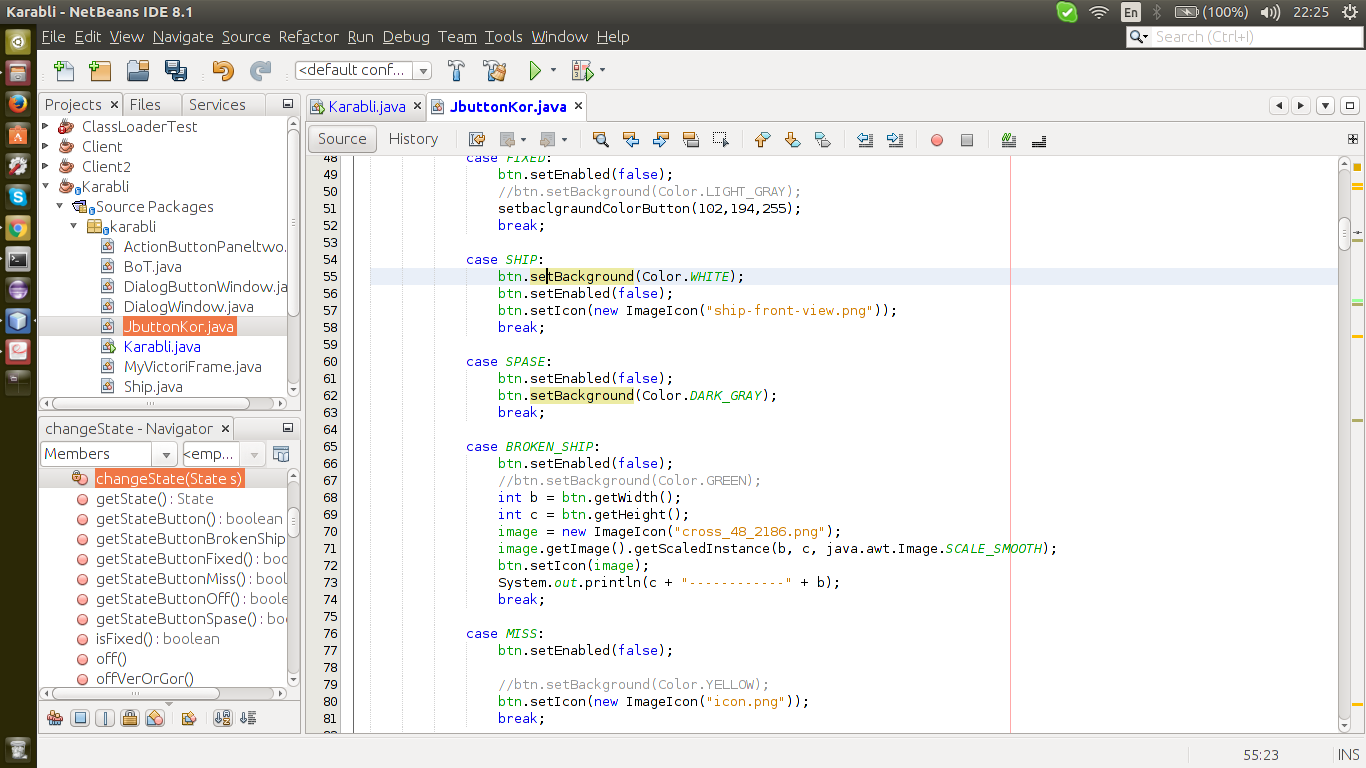The width and height of the screenshot is (1366, 768).
Task: Click the New Project toolbar icon
Action: pos(99,71)
